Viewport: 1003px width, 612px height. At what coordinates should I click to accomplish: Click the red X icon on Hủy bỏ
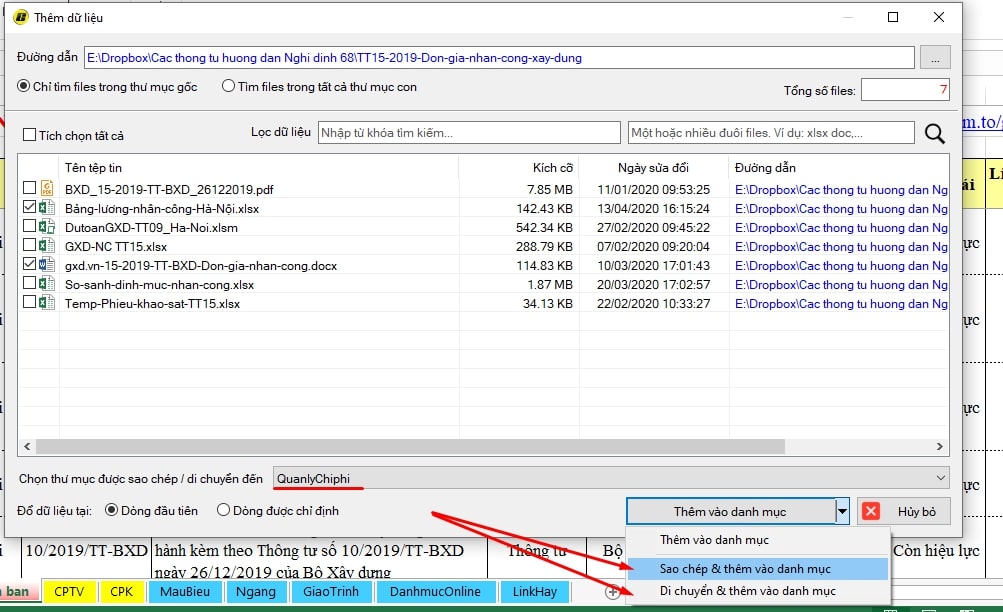[871, 511]
